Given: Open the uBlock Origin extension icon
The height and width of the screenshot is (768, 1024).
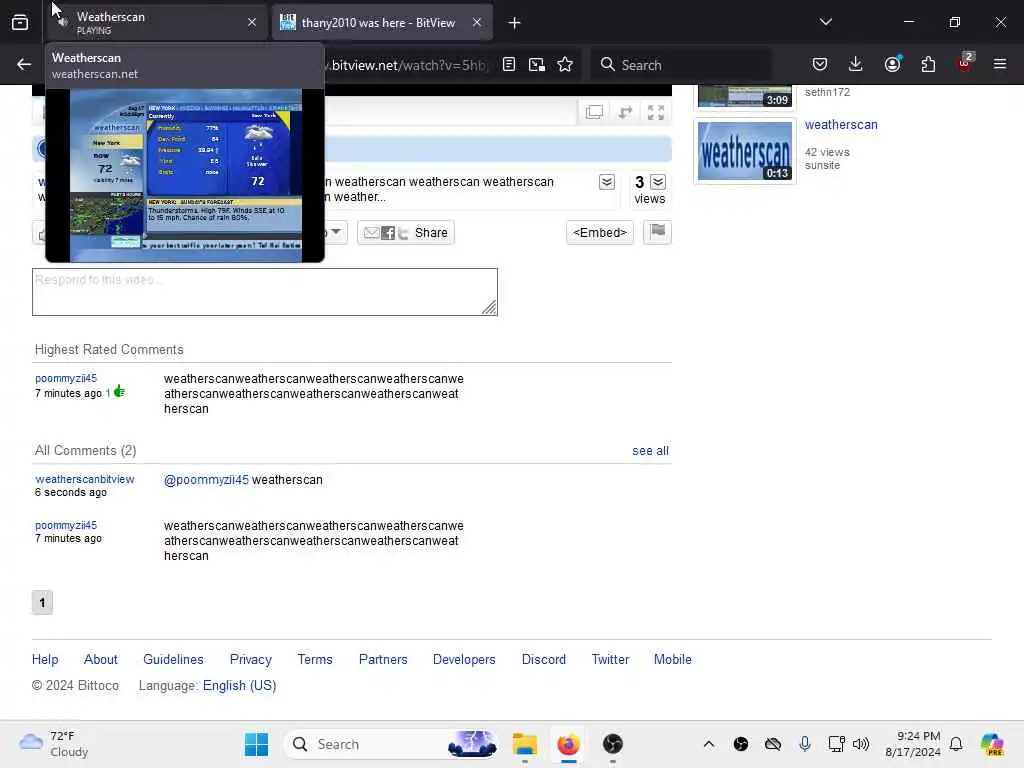Looking at the screenshot, I should pyautogui.click(x=965, y=63).
